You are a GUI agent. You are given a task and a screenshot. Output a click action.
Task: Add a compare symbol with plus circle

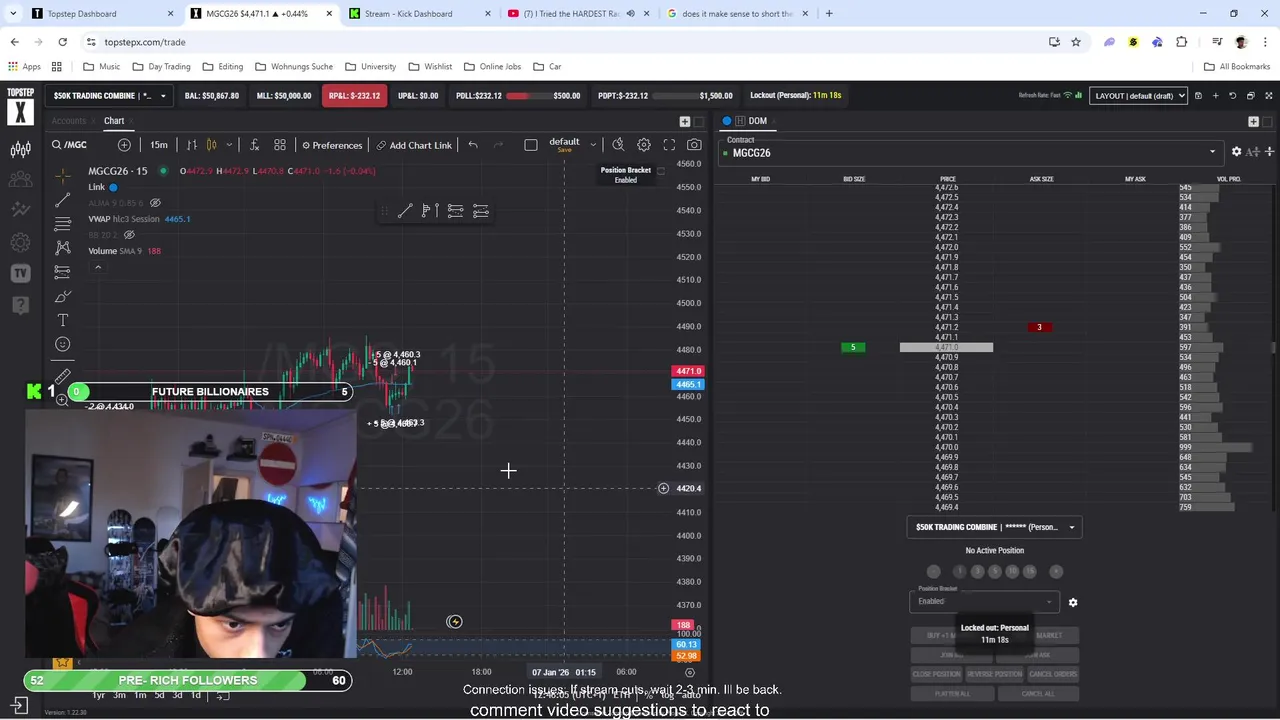pos(124,145)
